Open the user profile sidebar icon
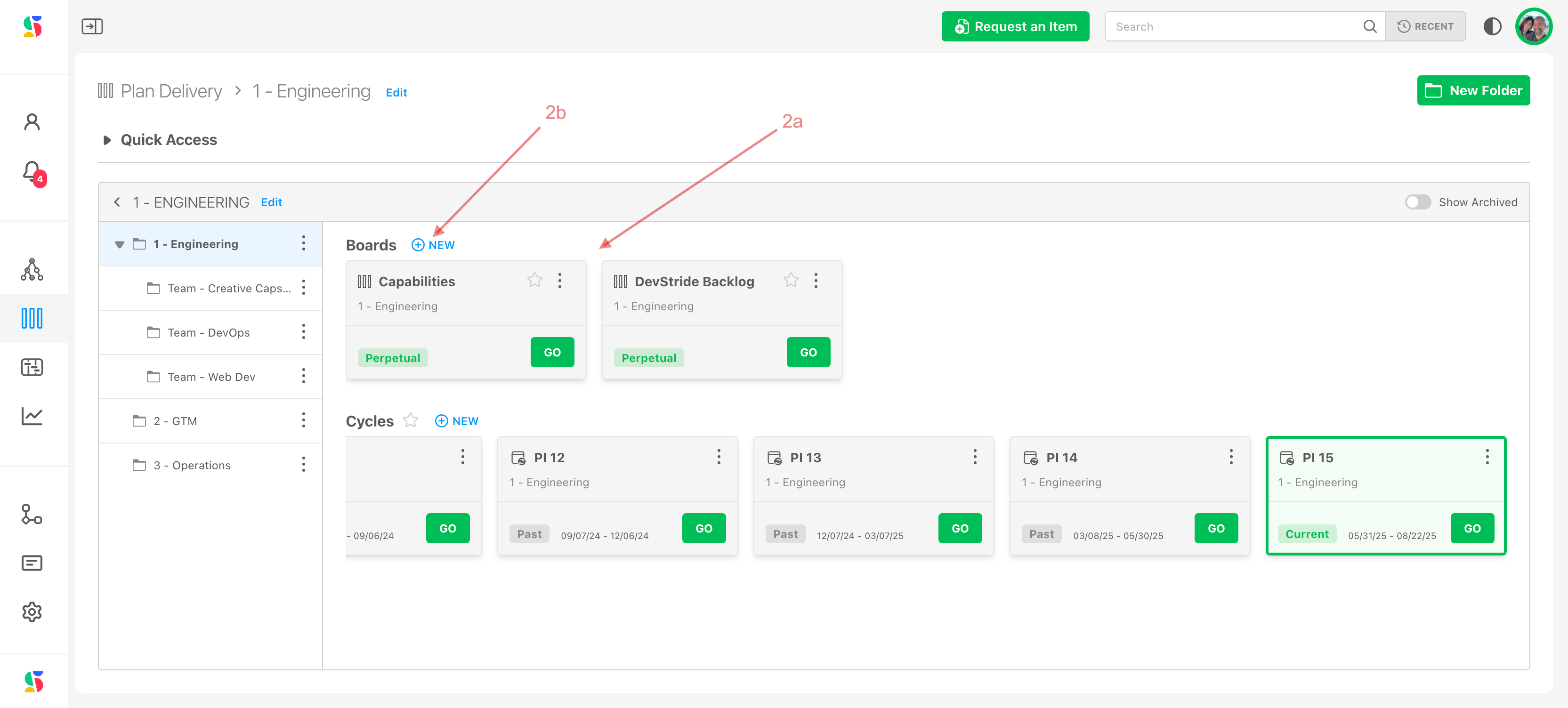Viewport: 1568px width, 708px height. click(32, 122)
